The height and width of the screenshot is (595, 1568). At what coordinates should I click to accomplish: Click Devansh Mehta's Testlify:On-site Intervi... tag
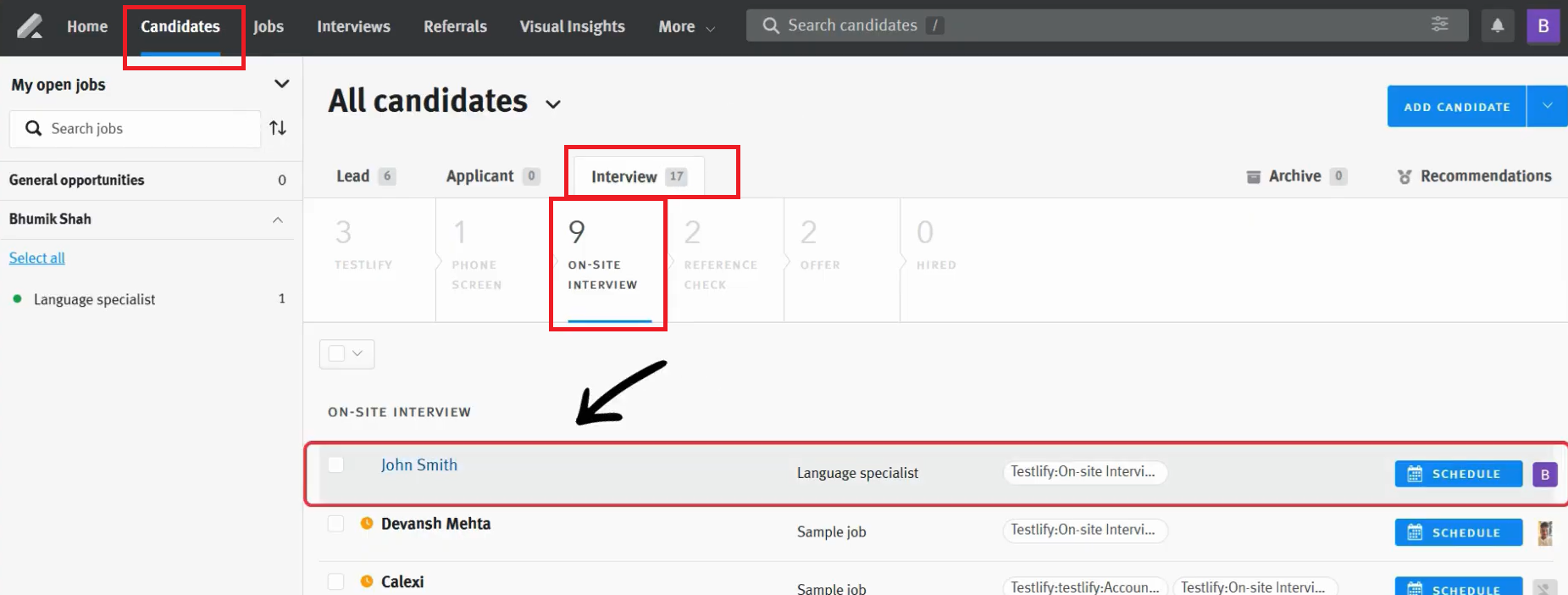coord(1084,531)
